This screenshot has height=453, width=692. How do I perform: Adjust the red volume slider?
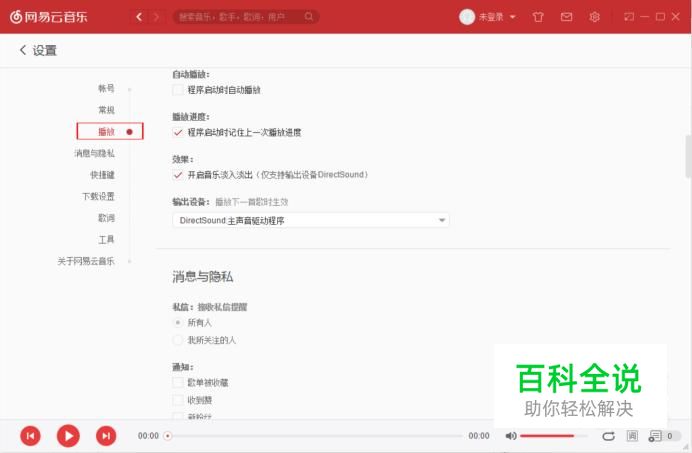(553, 436)
